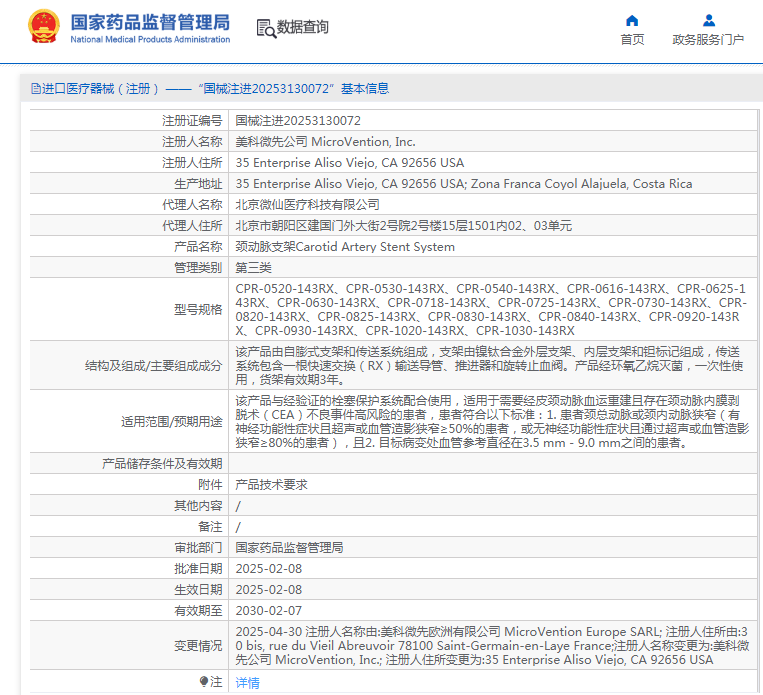The width and height of the screenshot is (763, 695).
Task: Open the 政务服务门户 portal link
Action: tap(708, 40)
